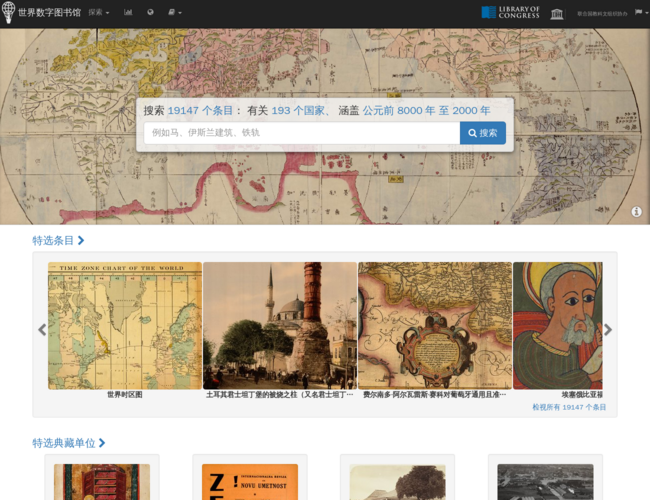
Task: Show map info via the info icon
Action: pos(636,212)
